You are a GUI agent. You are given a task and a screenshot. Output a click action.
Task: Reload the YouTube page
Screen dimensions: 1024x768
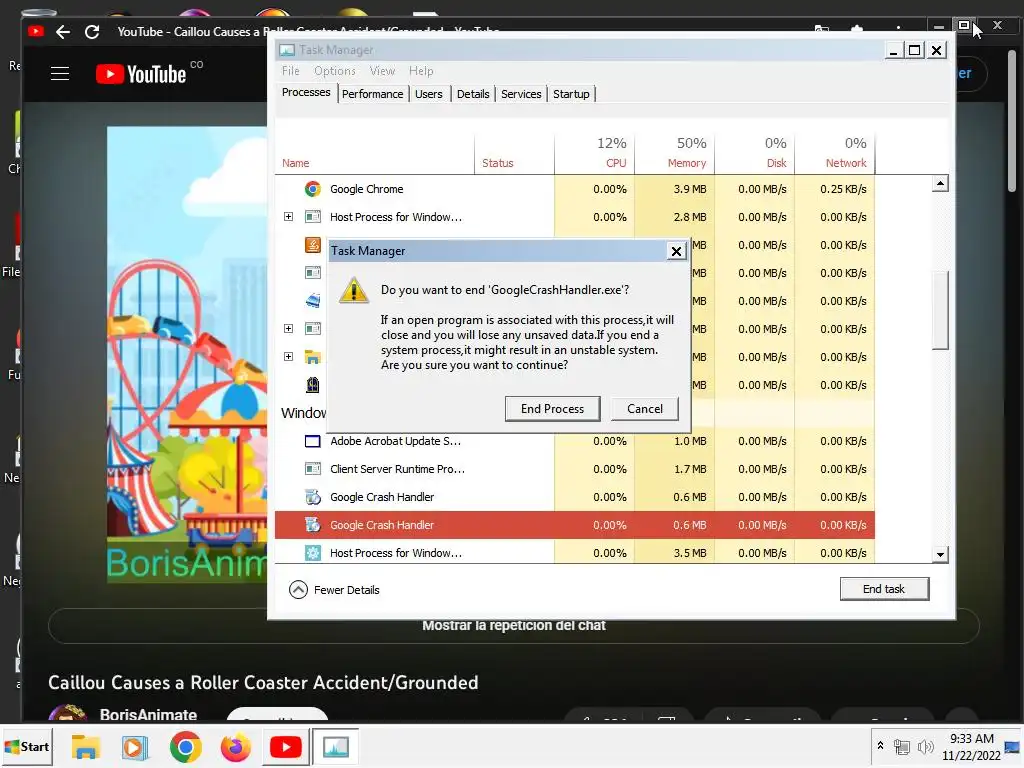(x=92, y=31)
